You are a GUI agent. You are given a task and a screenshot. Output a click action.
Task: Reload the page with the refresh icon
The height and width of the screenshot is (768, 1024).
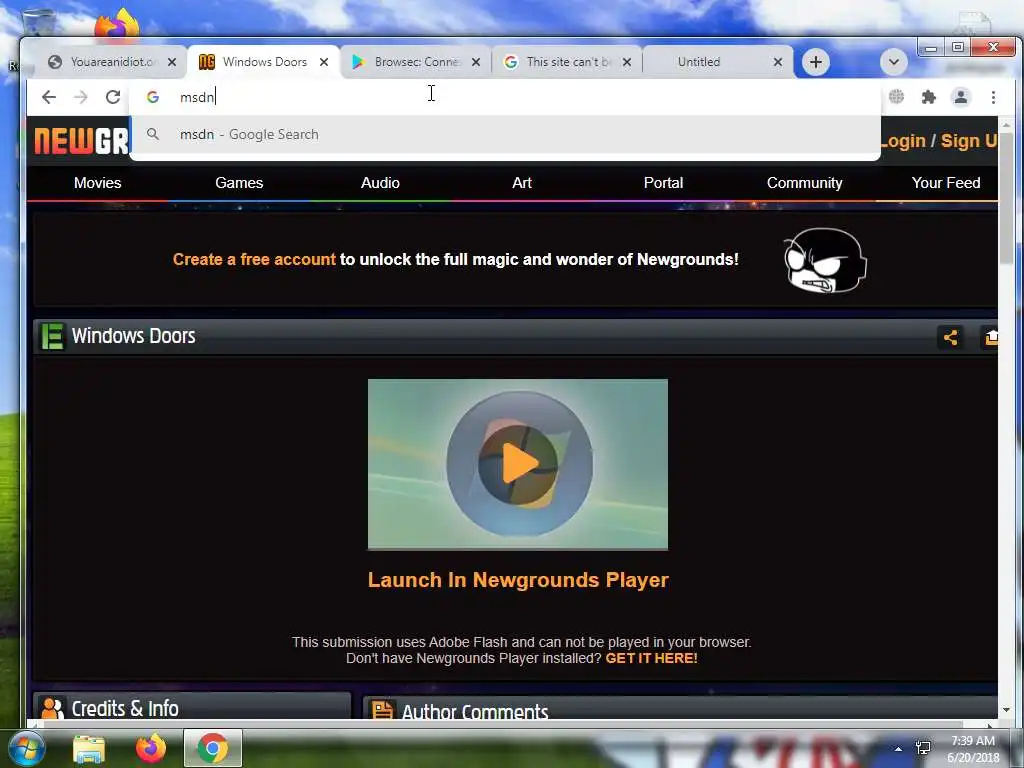click(113, 97)
